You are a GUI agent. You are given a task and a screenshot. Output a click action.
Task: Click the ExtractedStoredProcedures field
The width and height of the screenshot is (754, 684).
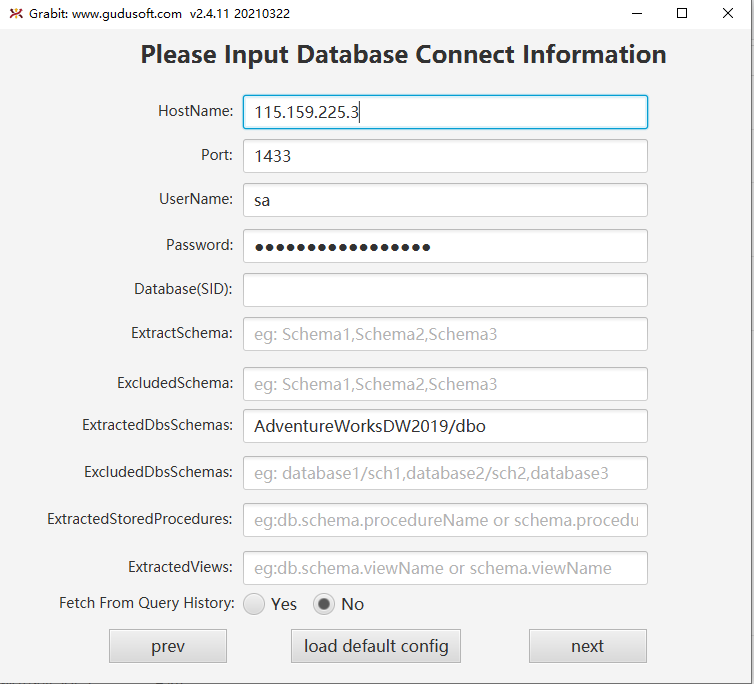[x=445, y=520]
